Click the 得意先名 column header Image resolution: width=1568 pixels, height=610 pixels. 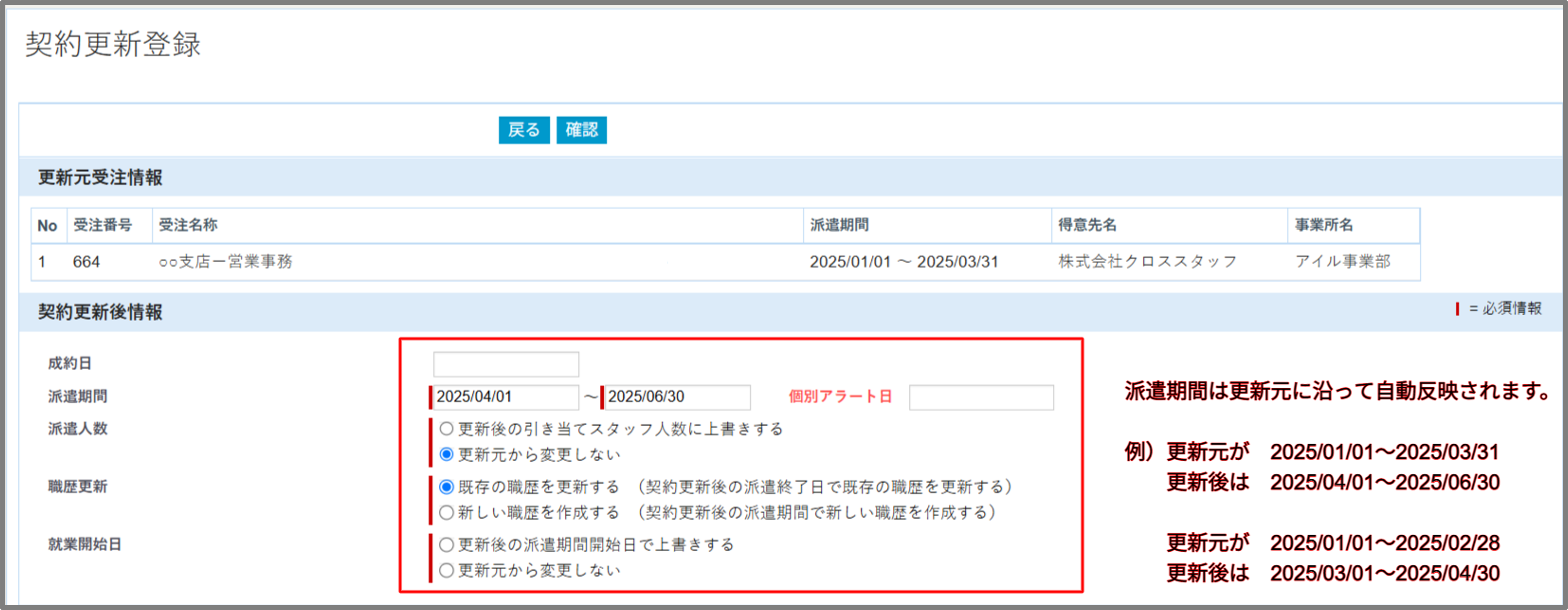(x=1087, y=225)
